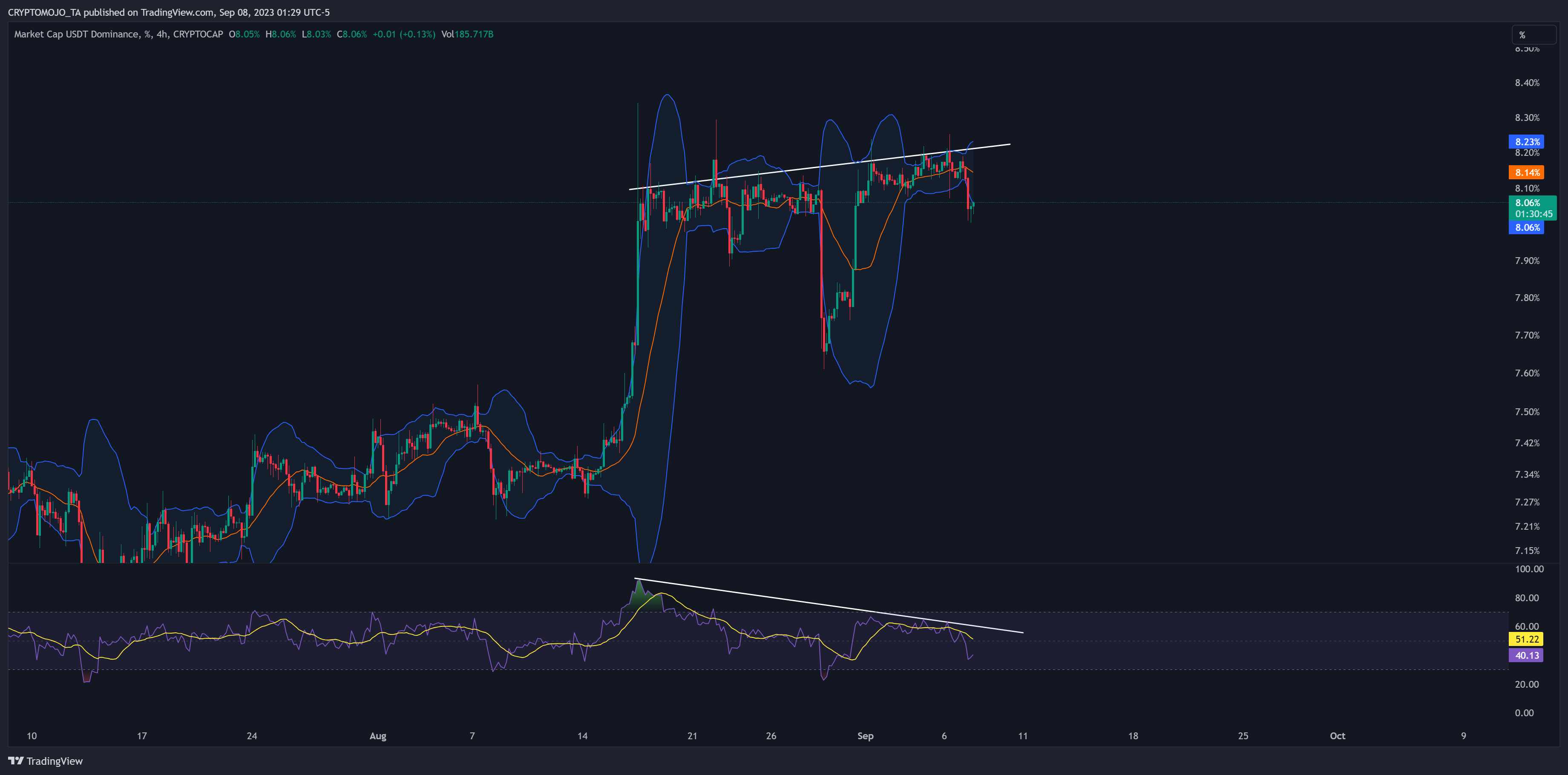
Task: Click the open value O8.05%
Action: click(x=244, y=34)
